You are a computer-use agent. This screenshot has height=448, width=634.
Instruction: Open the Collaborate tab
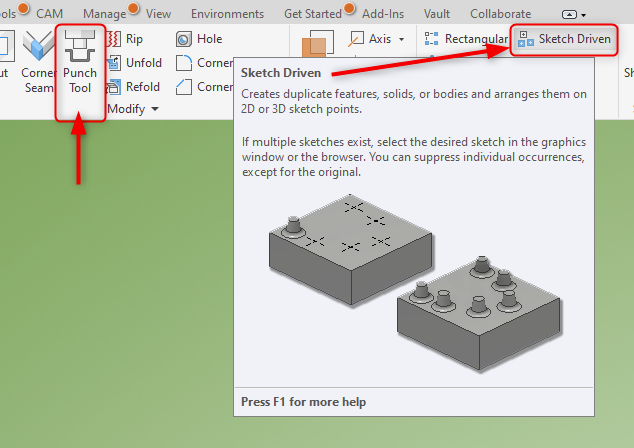point(501,14)
